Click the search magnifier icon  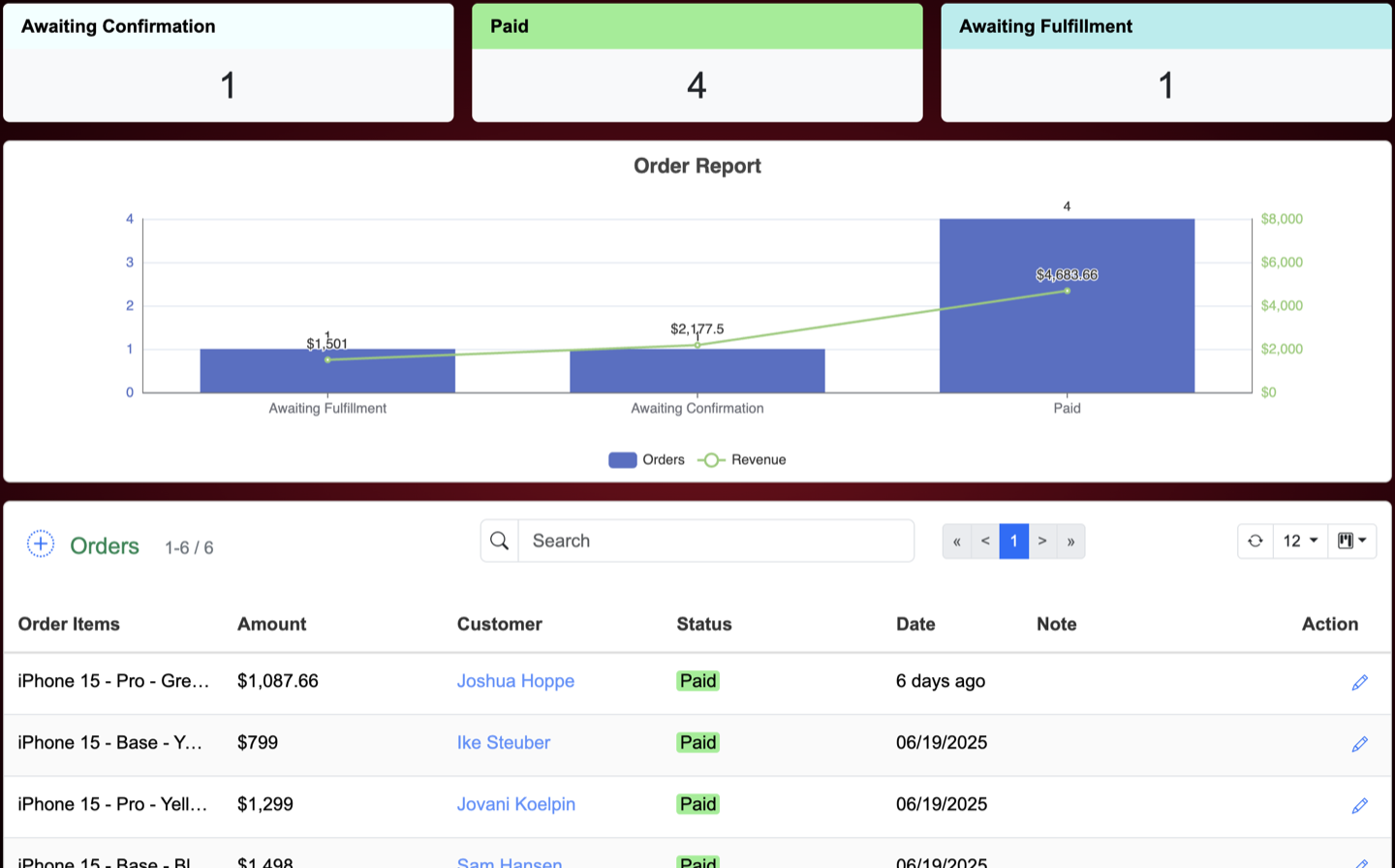[x=500, y=541]
